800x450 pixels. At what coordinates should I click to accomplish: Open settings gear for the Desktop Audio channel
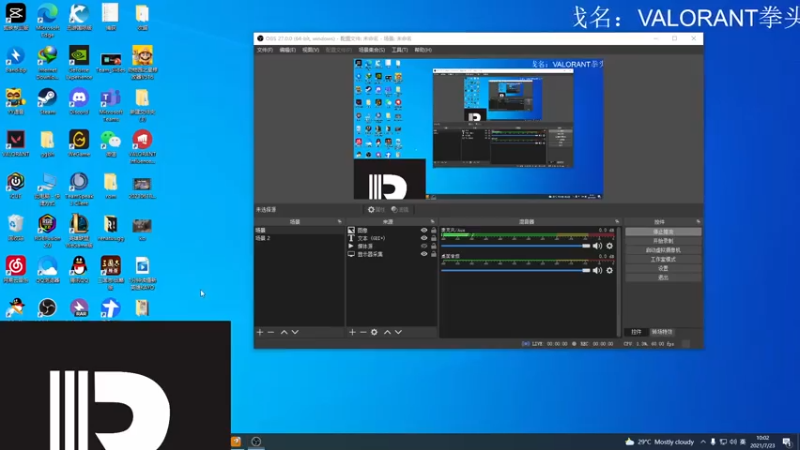point(610,270)
